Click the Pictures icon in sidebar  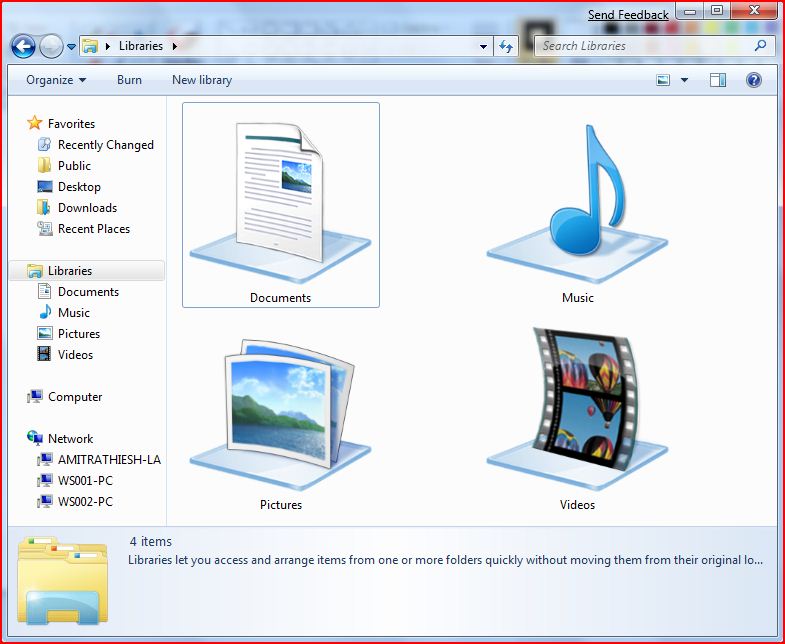(x=45, y=333)
